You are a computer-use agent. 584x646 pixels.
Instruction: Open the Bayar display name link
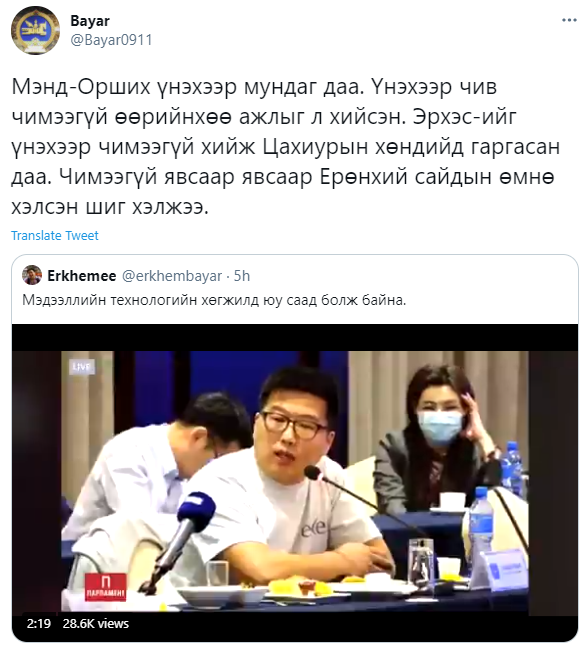pyautogui.click(x=90, y=21)
